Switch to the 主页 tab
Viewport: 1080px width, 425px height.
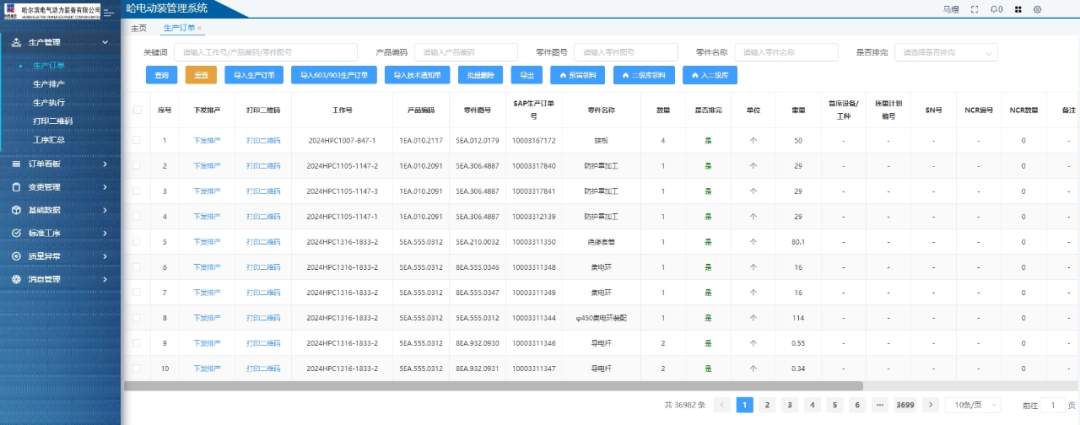point(139,28)
